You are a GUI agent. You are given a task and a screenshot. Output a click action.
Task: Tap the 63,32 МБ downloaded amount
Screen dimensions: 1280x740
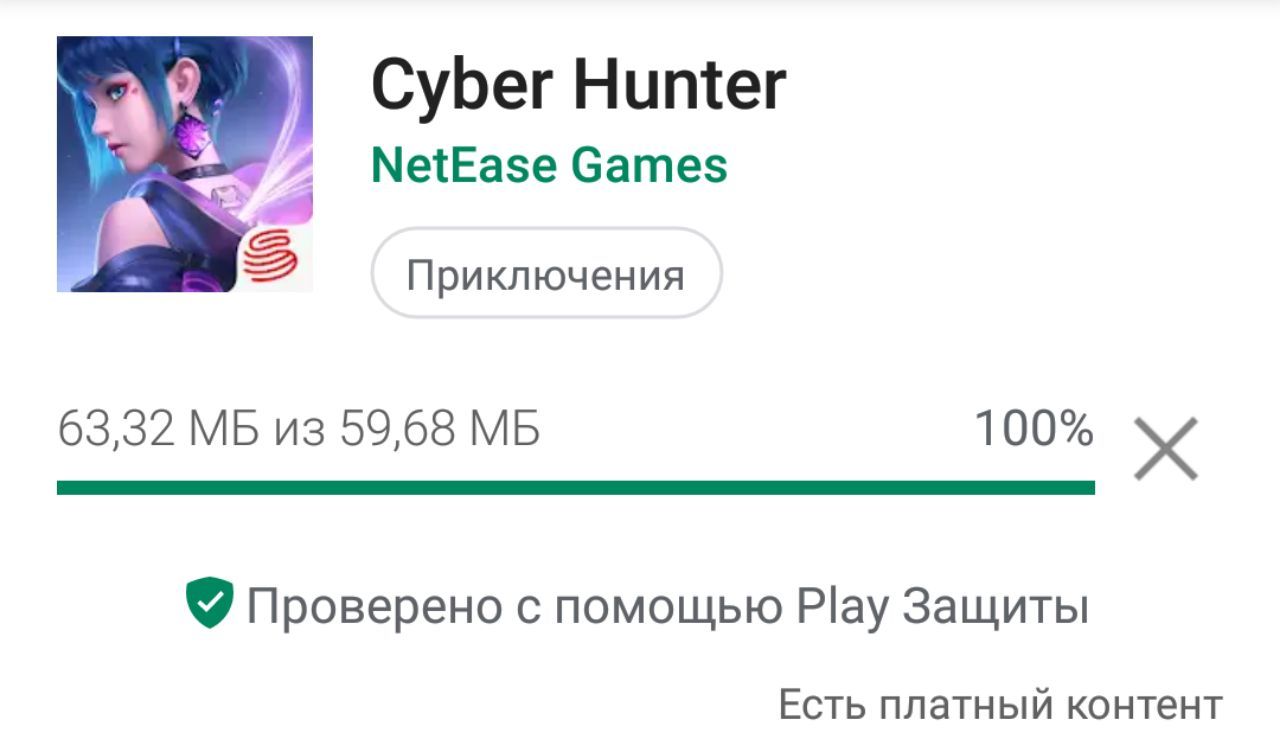[158, 431]
